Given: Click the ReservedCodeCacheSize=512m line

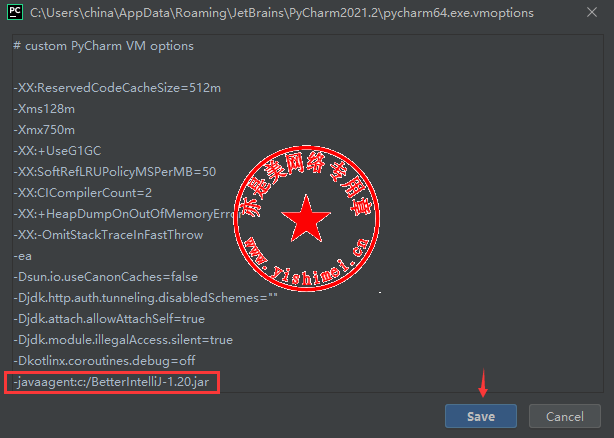Looking at the screenshot, I should (x=117, y=88).
